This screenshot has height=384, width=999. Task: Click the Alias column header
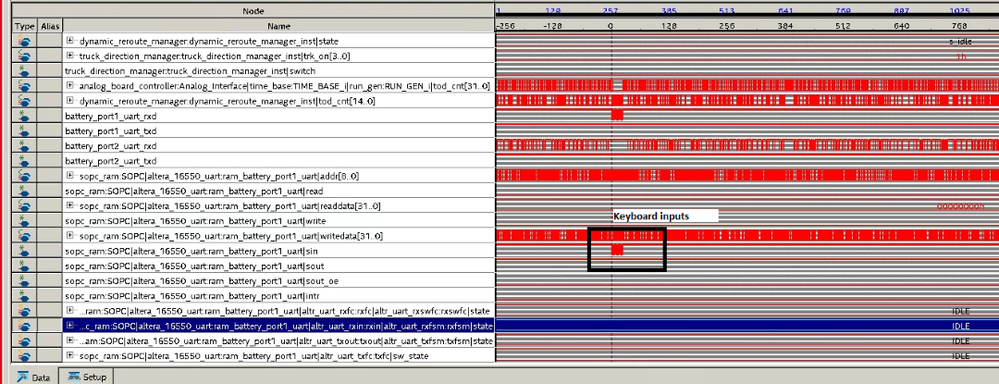(49, 26)
